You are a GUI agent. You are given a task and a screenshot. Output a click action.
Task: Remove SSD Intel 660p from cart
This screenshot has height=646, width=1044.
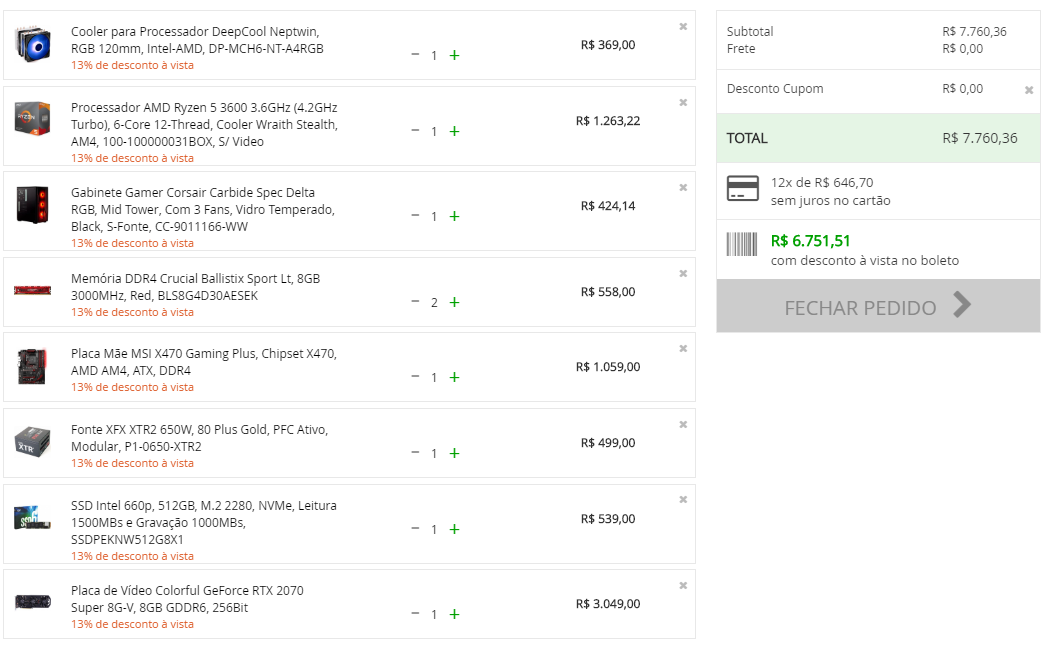683,499
